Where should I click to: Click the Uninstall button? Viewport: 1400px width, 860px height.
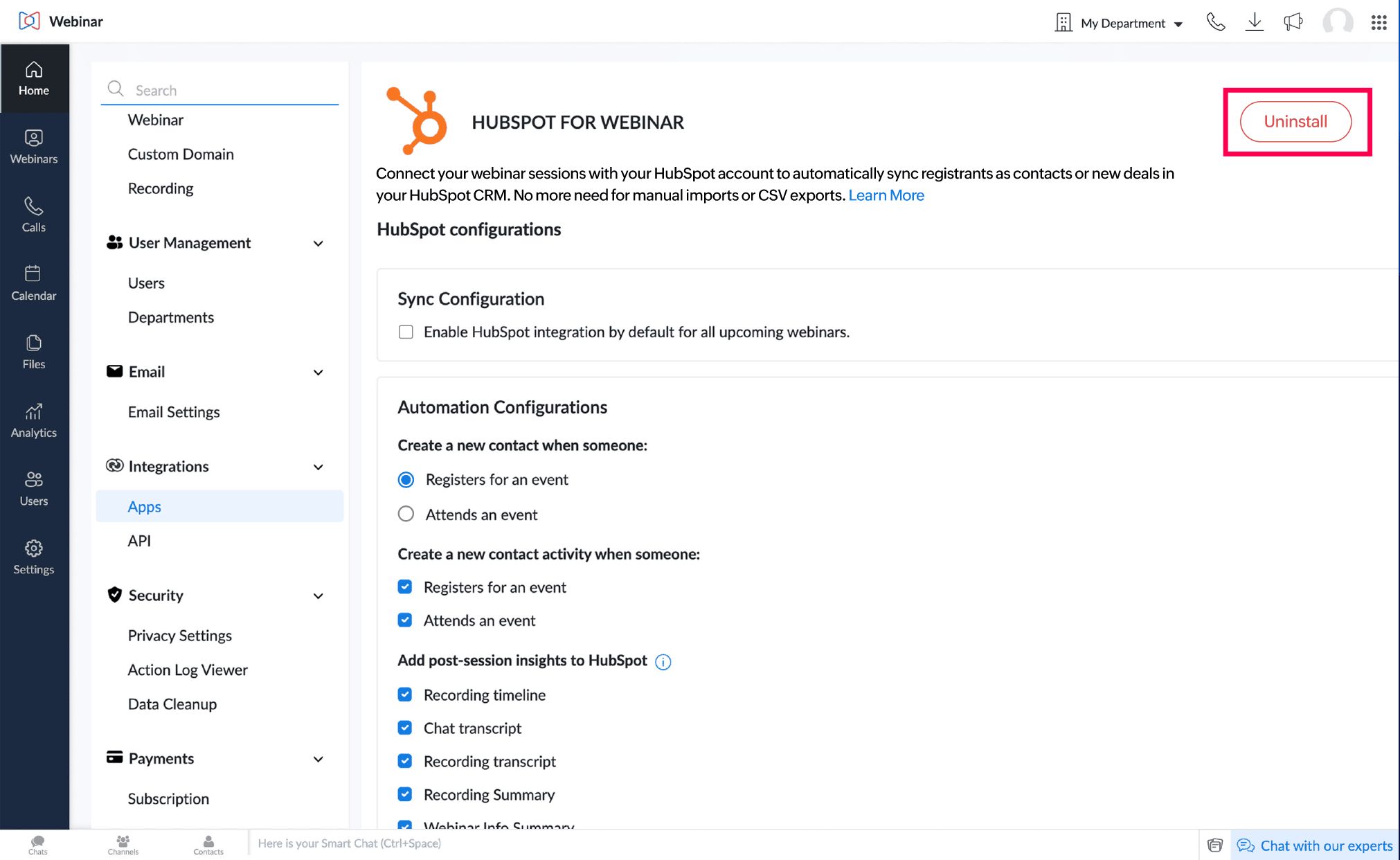click(x=1295, y=122)
